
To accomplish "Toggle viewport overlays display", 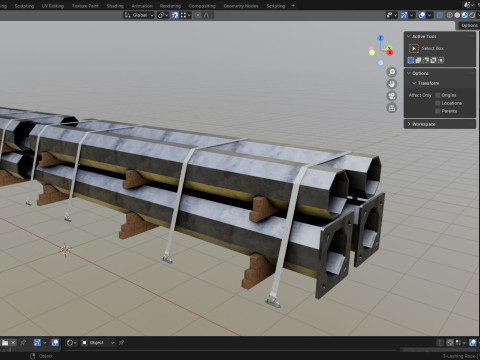I will tap(422, 15).
